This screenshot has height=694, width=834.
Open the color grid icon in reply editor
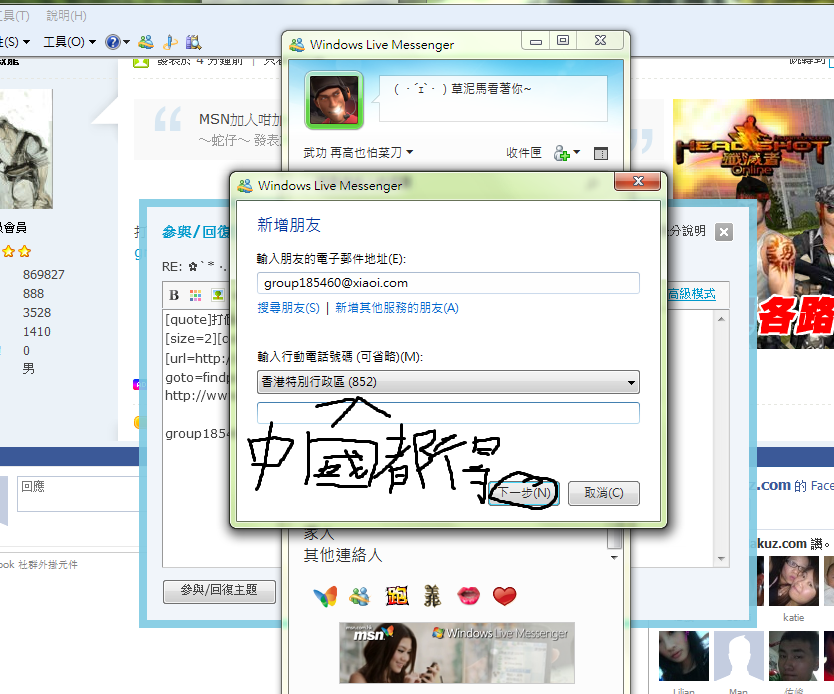click(x=196, y=295)
